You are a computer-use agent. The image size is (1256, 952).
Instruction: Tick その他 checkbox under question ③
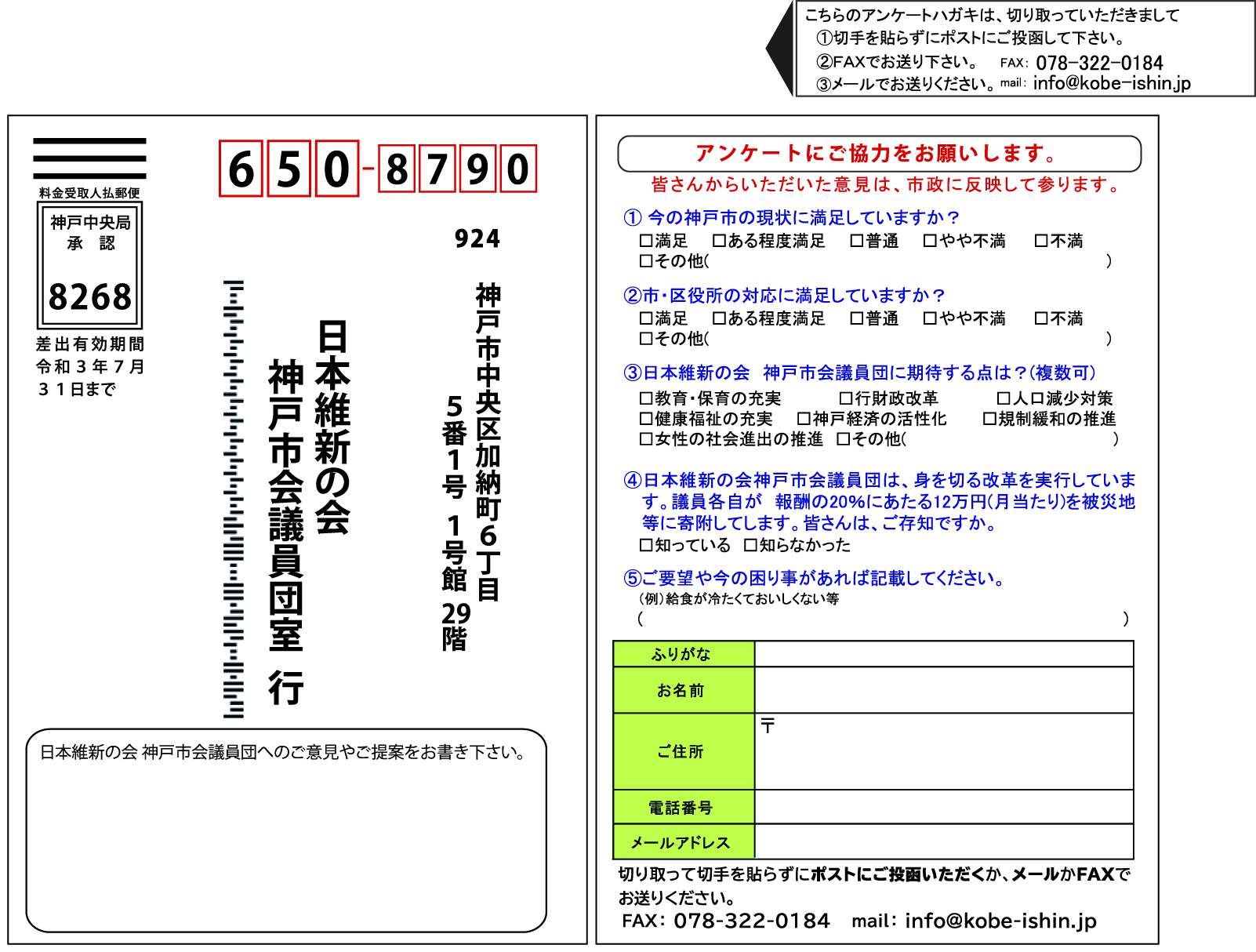(x=844, y=439)
